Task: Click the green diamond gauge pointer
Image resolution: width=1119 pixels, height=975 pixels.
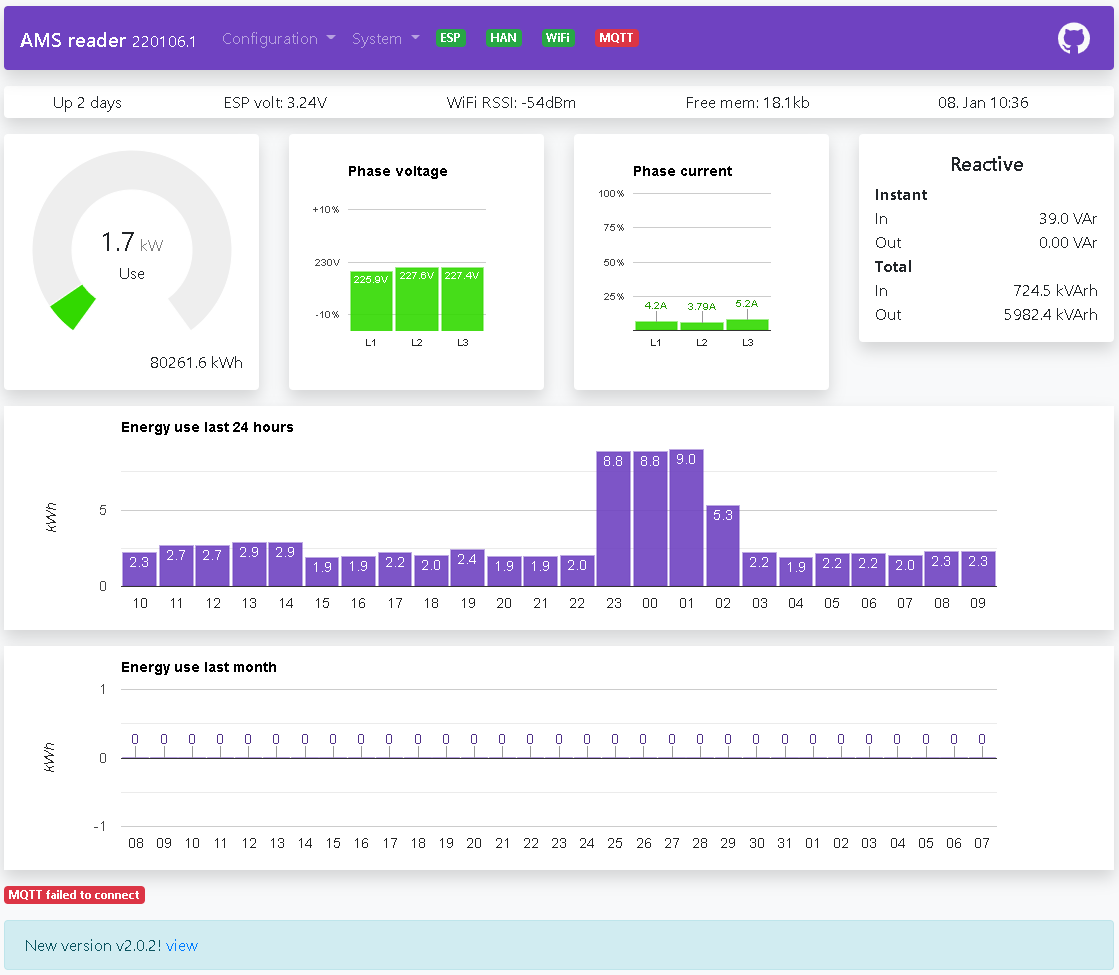Action: [71, 308]
